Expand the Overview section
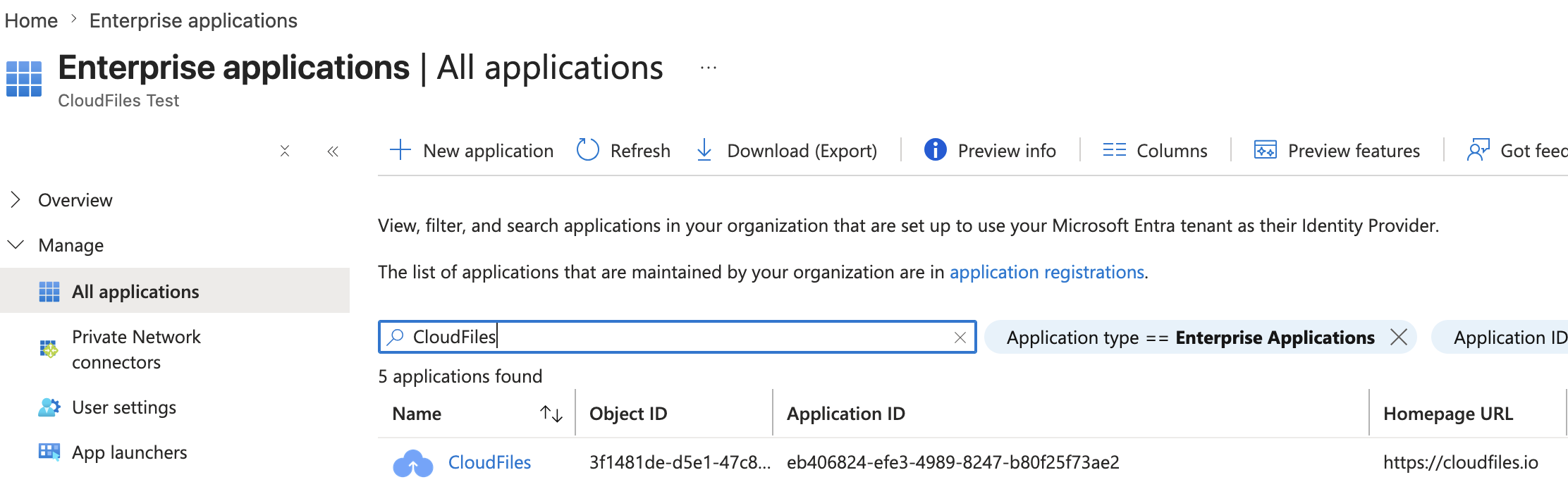 (16, 200)
